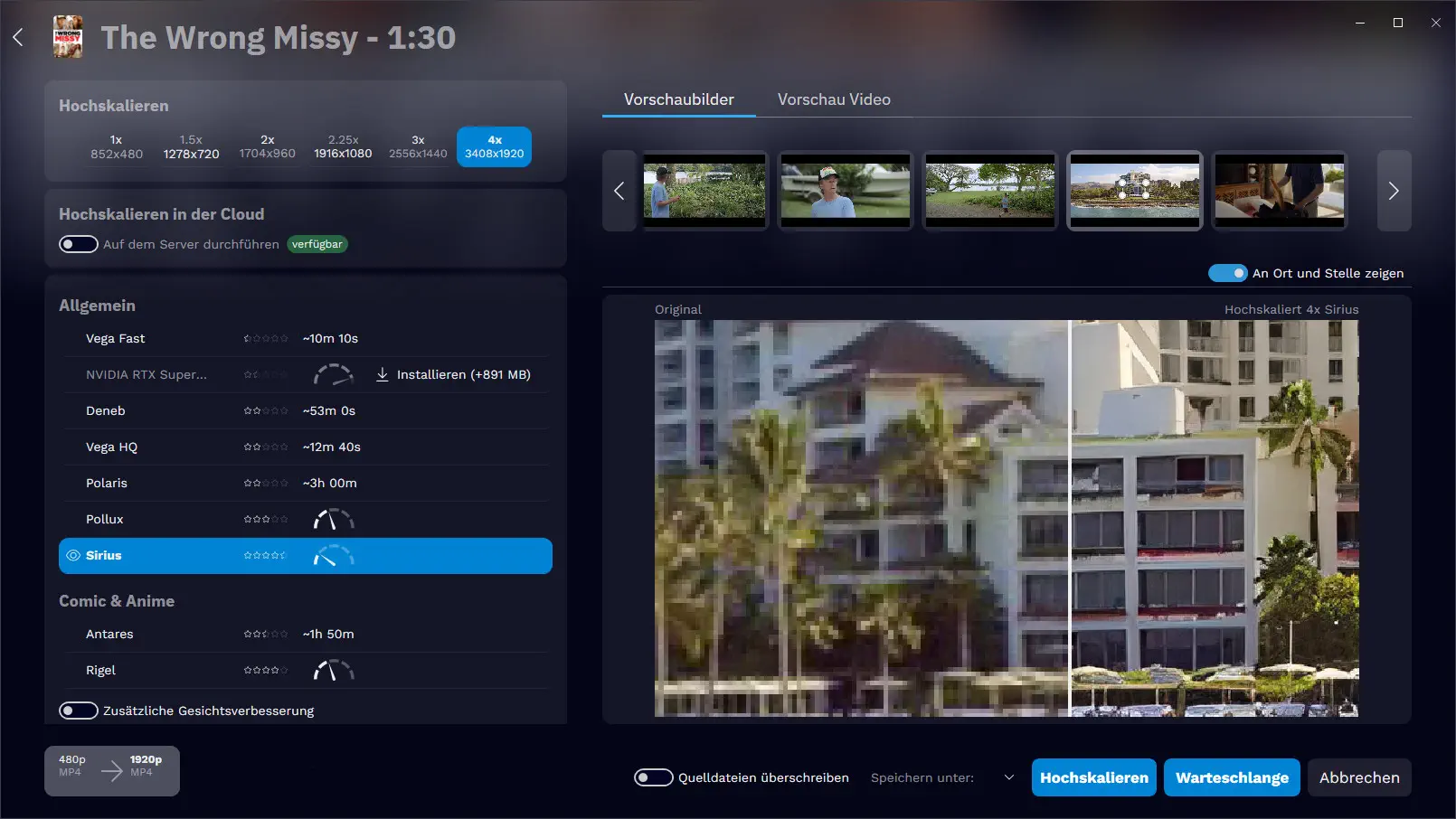Enable upscaling on the cloud server toggle
1456x819 pixels.
[x=79, y=244]
